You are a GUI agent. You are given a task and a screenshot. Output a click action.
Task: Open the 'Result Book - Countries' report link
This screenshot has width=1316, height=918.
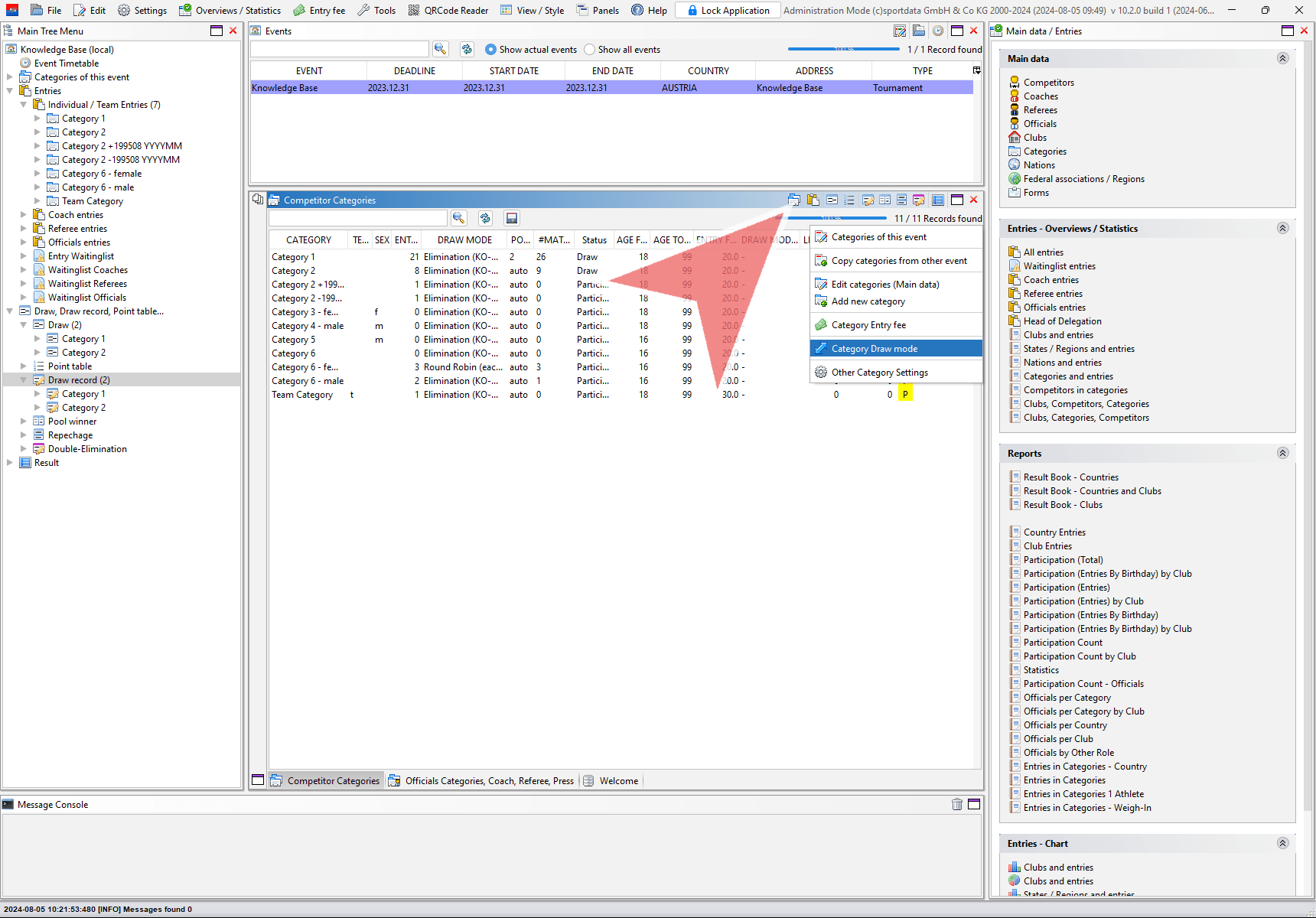coord(1070,477)
